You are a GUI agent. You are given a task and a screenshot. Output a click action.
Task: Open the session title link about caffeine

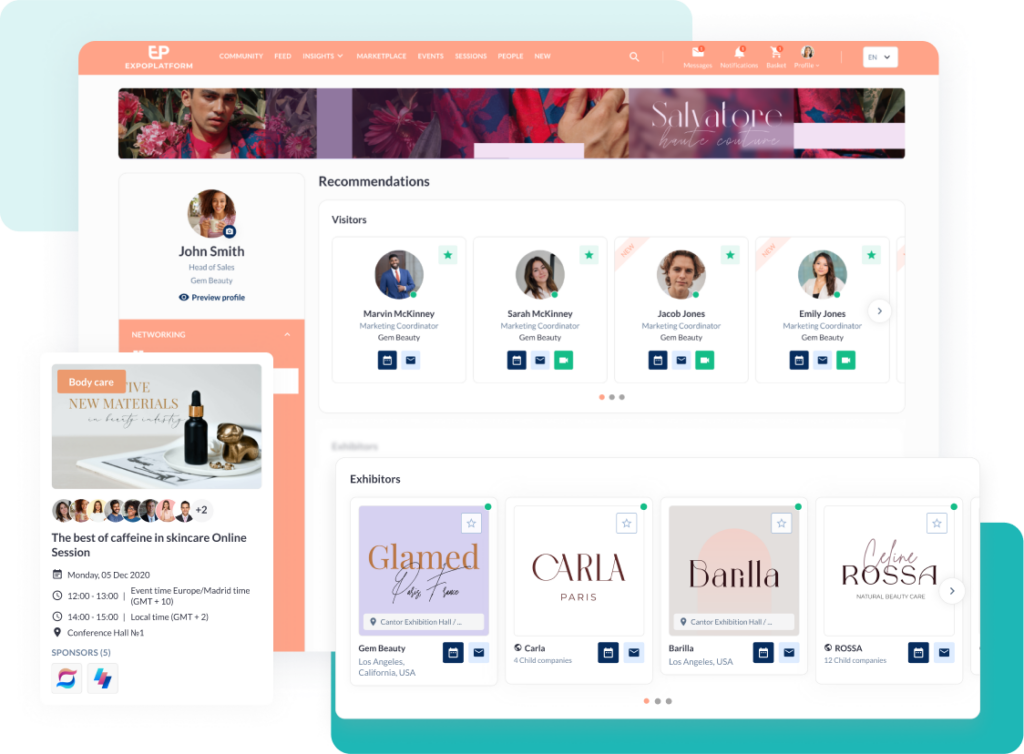coord(149,545)
